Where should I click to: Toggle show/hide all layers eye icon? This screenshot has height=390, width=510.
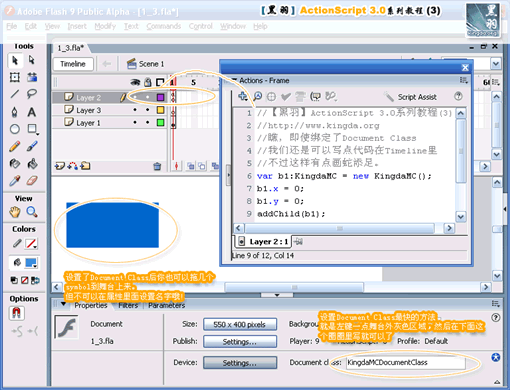tap(135, 82)
